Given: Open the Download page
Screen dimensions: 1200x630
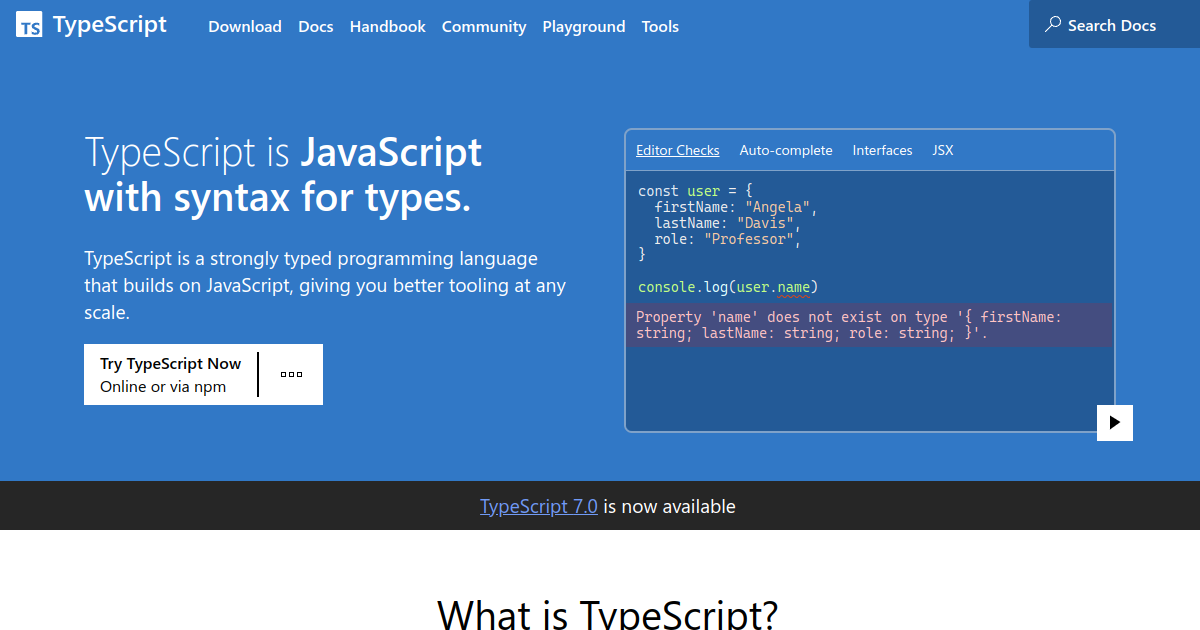Looking at the screenshot, I should click(x=245, y=27).
